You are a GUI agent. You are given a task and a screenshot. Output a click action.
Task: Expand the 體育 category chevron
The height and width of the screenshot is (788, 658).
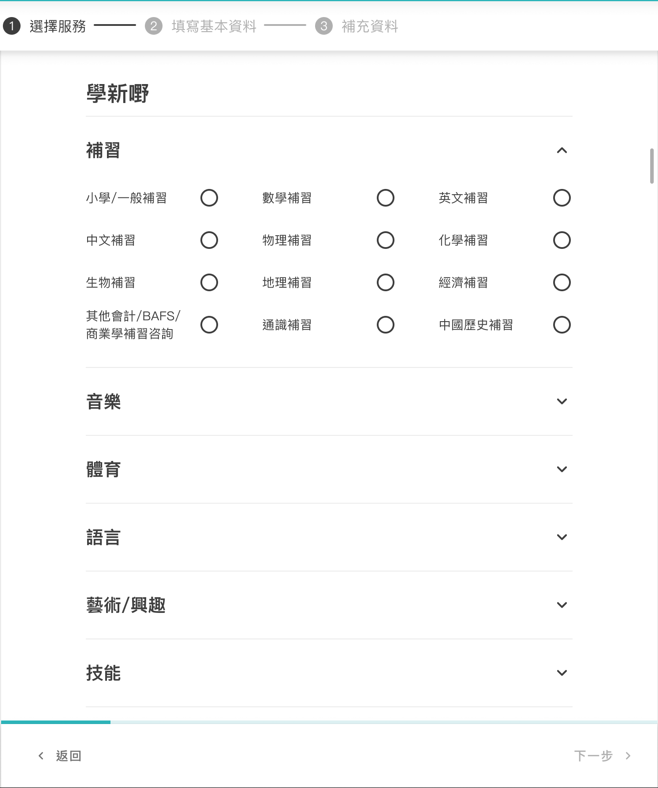[x=562, y=469]
